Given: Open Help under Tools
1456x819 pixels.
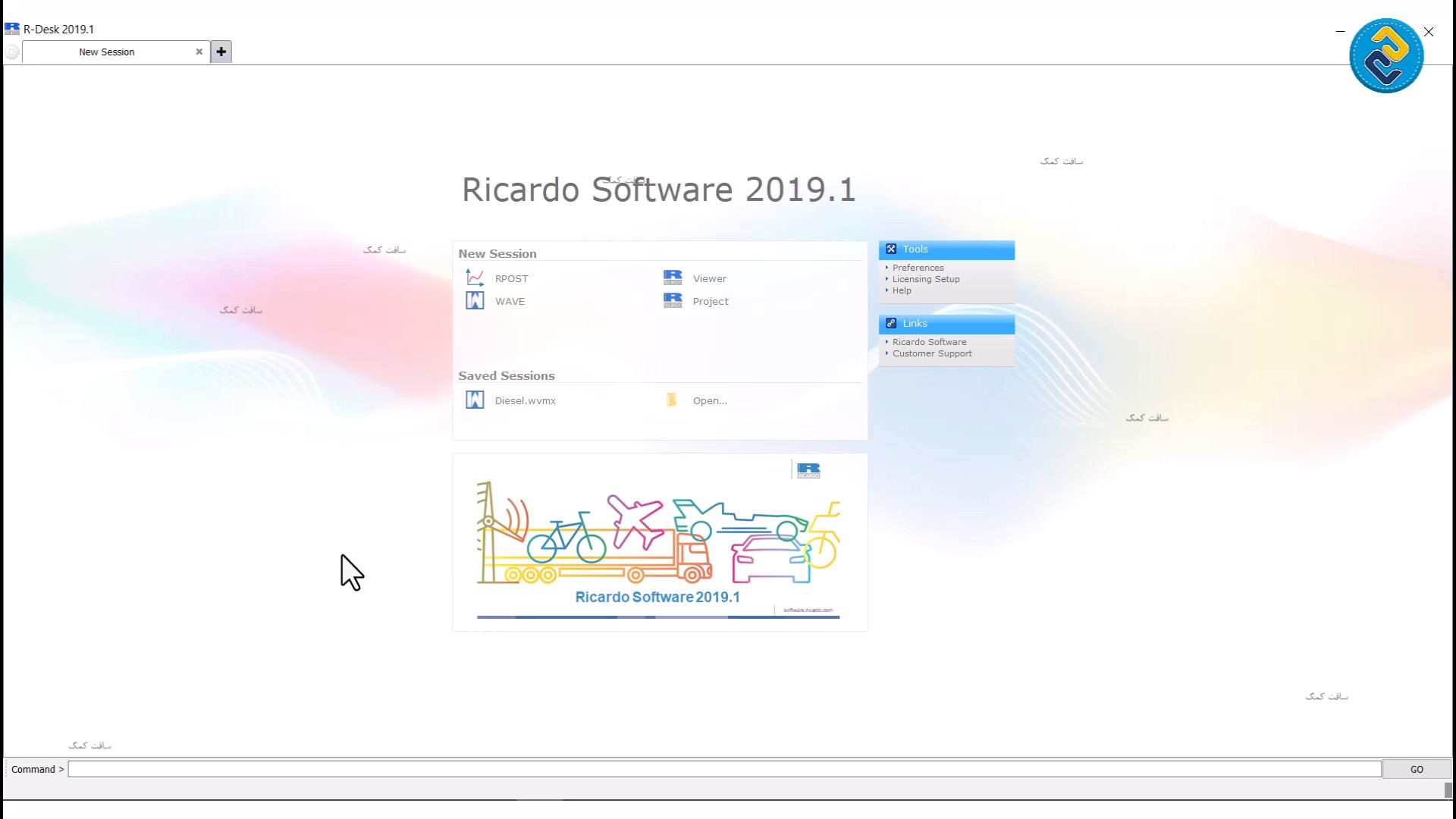Looking at the screenshot, I should pos(902,290).
